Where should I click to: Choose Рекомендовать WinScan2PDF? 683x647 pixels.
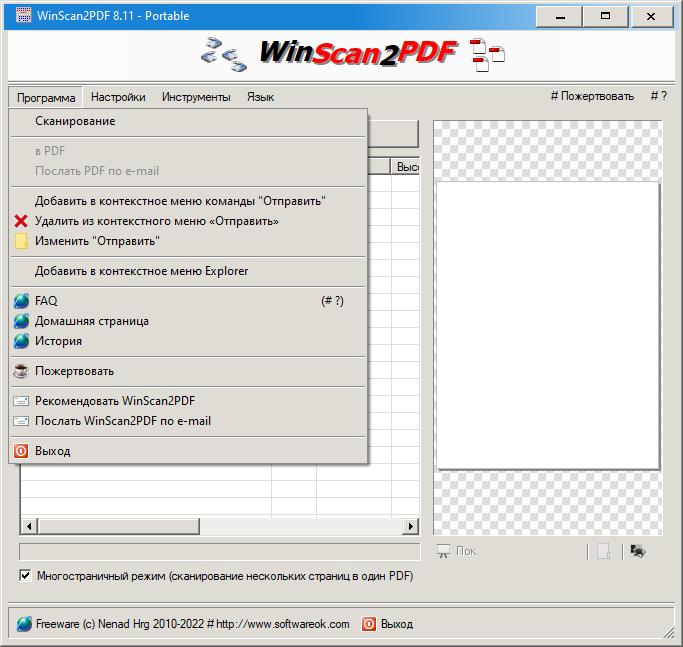pyautogui.click(x=188, y=401)
